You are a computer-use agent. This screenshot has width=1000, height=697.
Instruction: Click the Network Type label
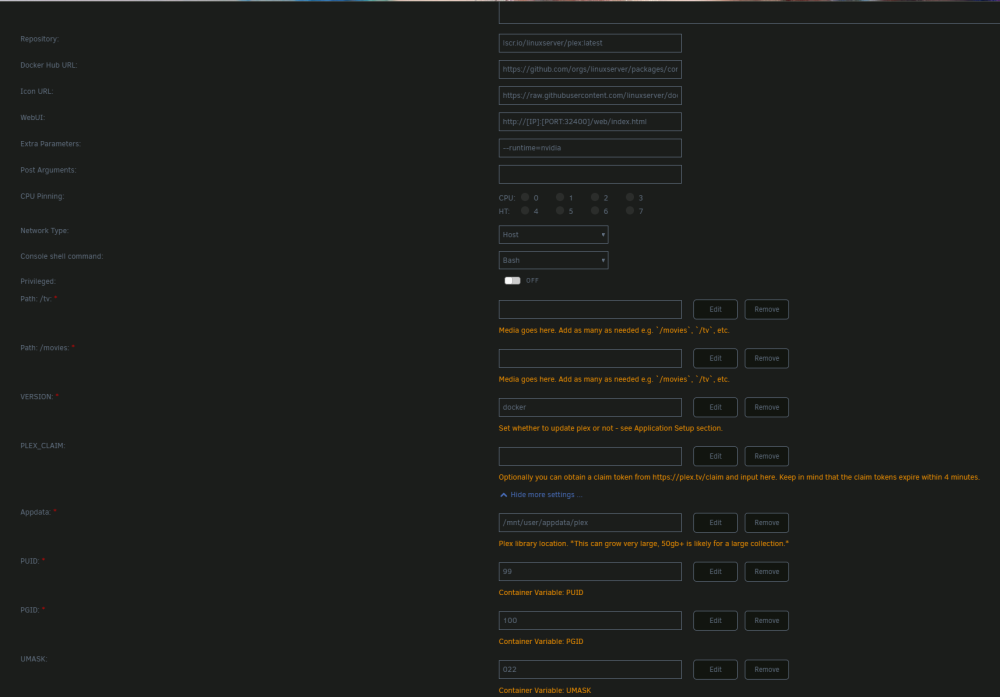tap(45, 231)
